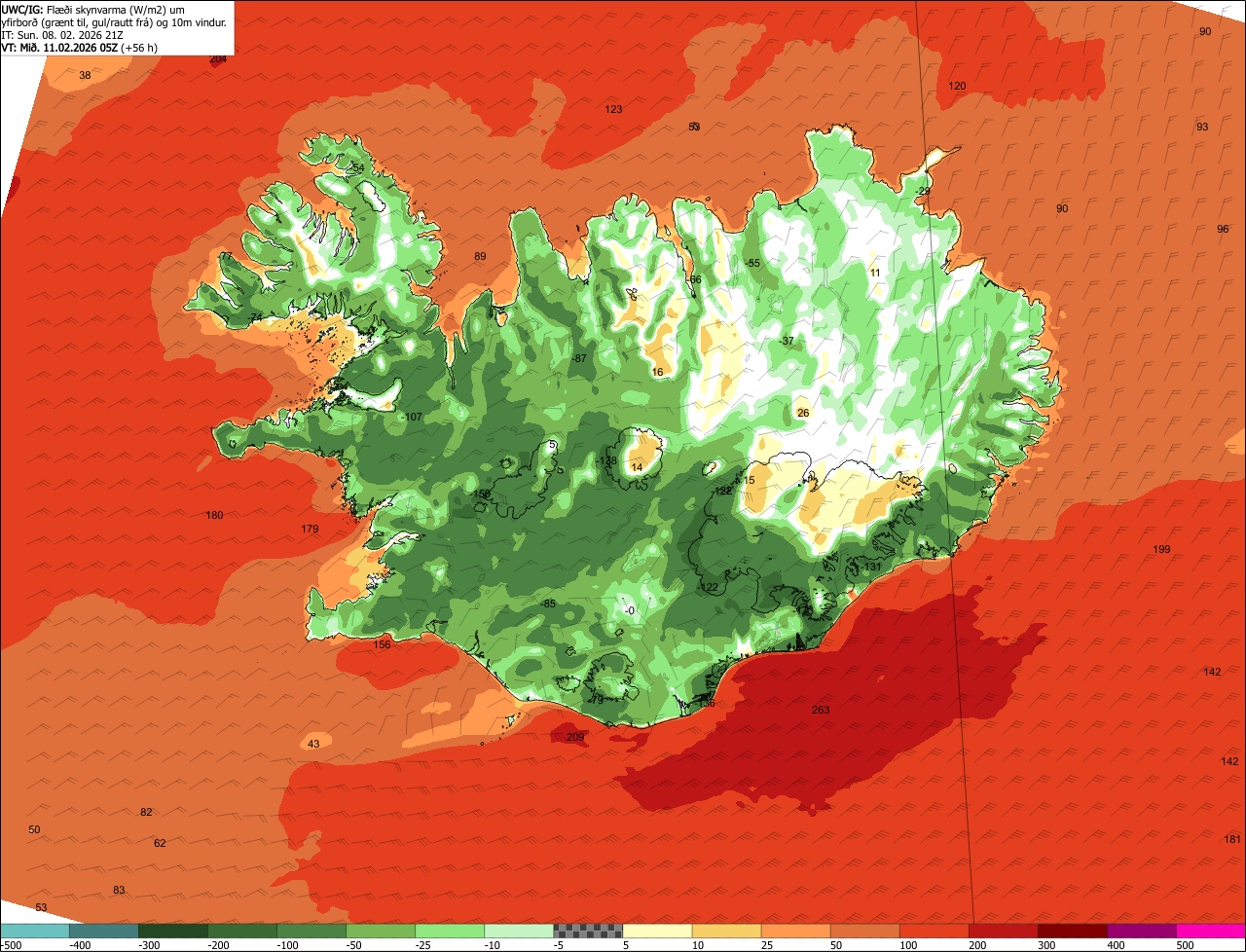Click the '62' value in the lower left

(160, 843)
